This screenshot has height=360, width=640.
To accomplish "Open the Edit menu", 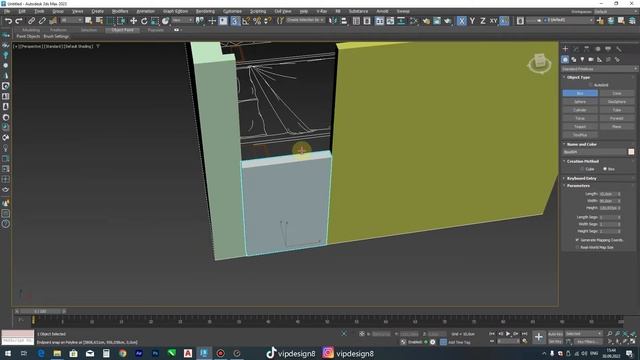I will pyautogui.click(x=22, y=11).
